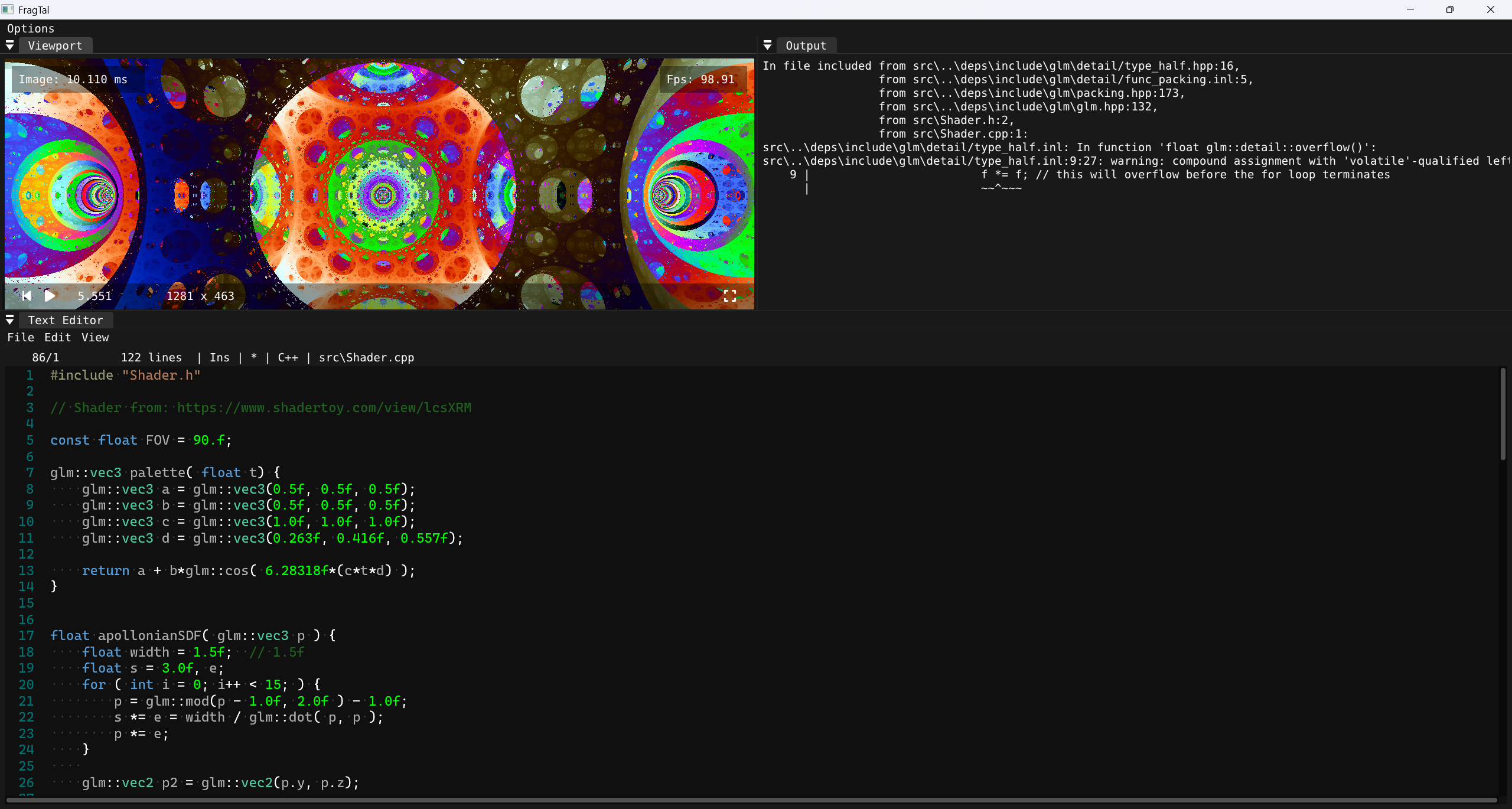Click 'glm::vec2 p2' on line 26

pyautogui.click(x=129, y=782)
